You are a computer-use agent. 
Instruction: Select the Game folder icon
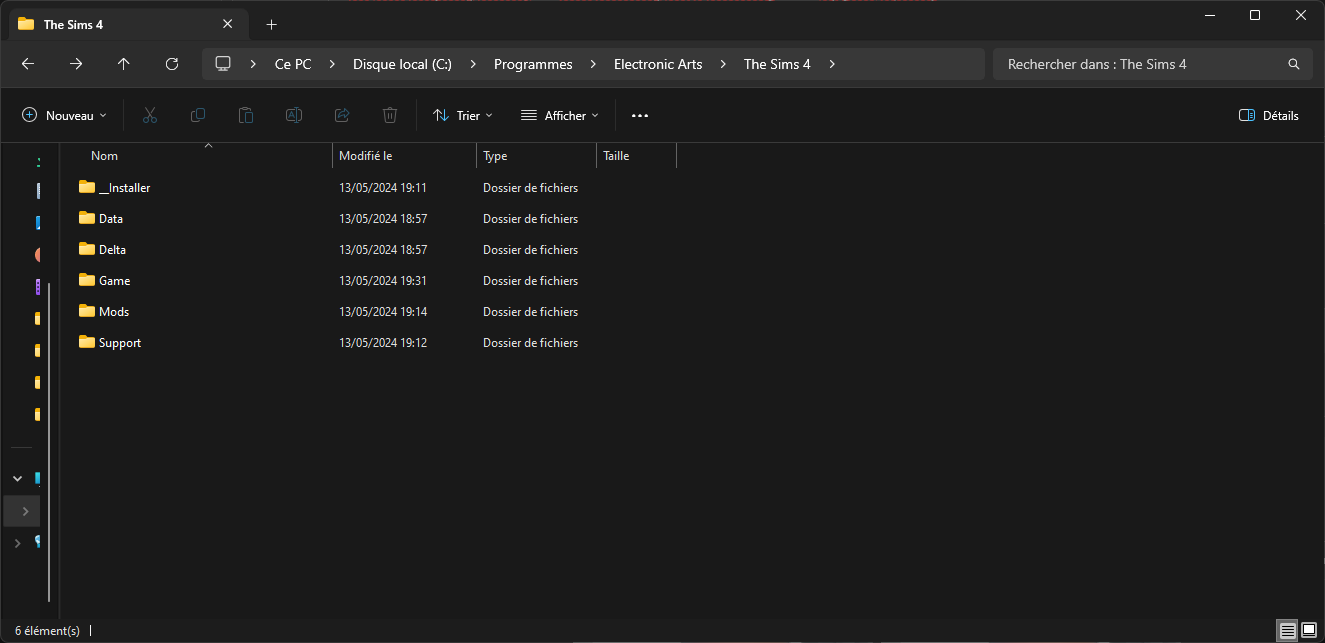(87, 280)
